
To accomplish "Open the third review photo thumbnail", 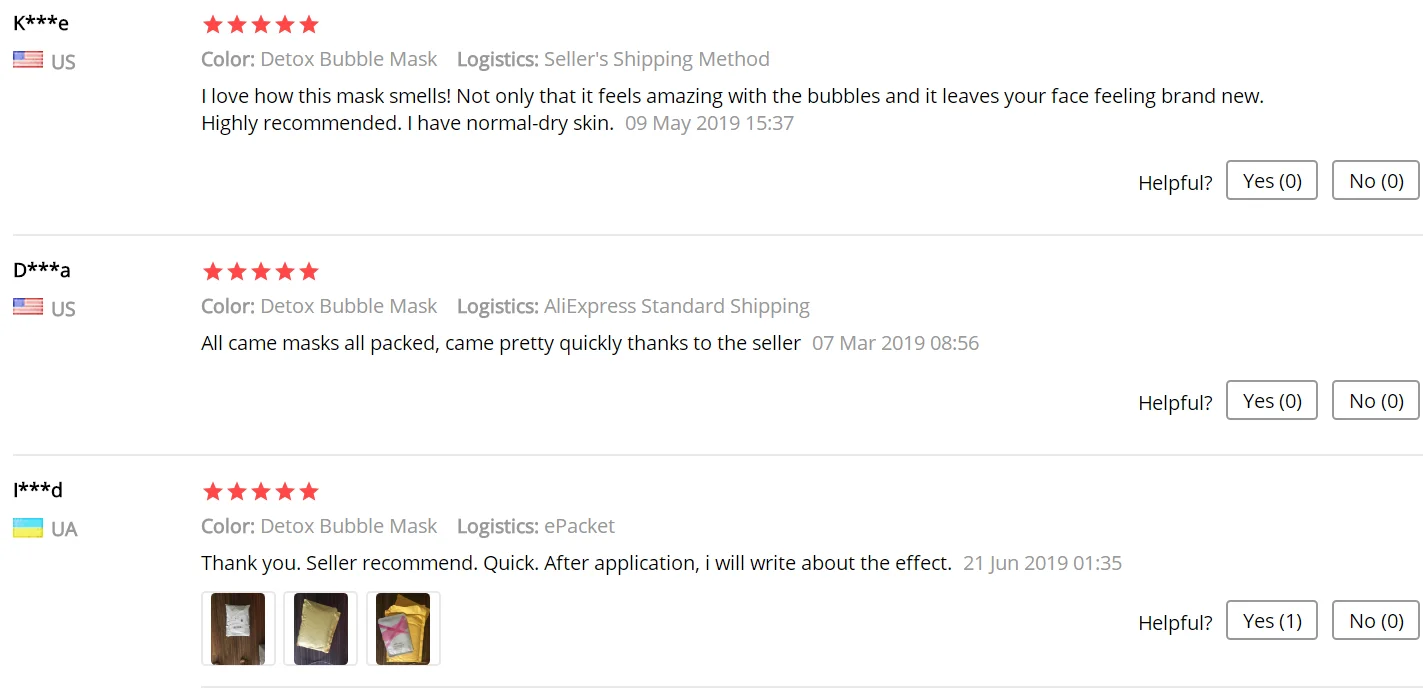I will 403,629.
